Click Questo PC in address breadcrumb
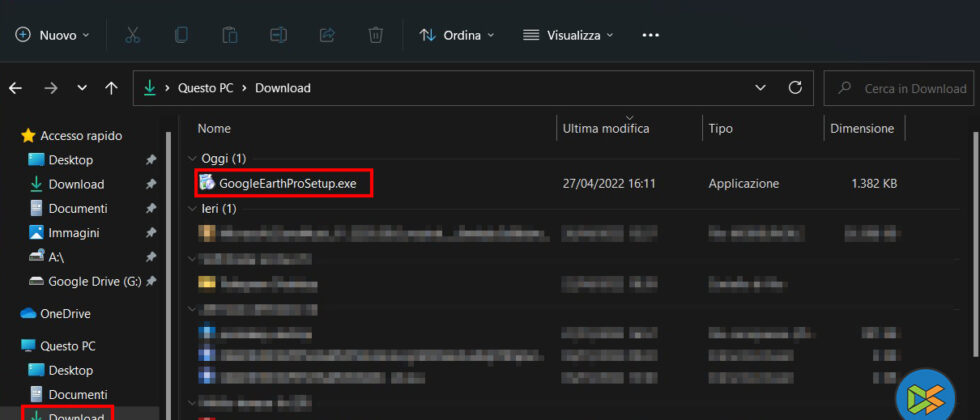The width and height of the screenshot is (980, 420). point(206,88)
